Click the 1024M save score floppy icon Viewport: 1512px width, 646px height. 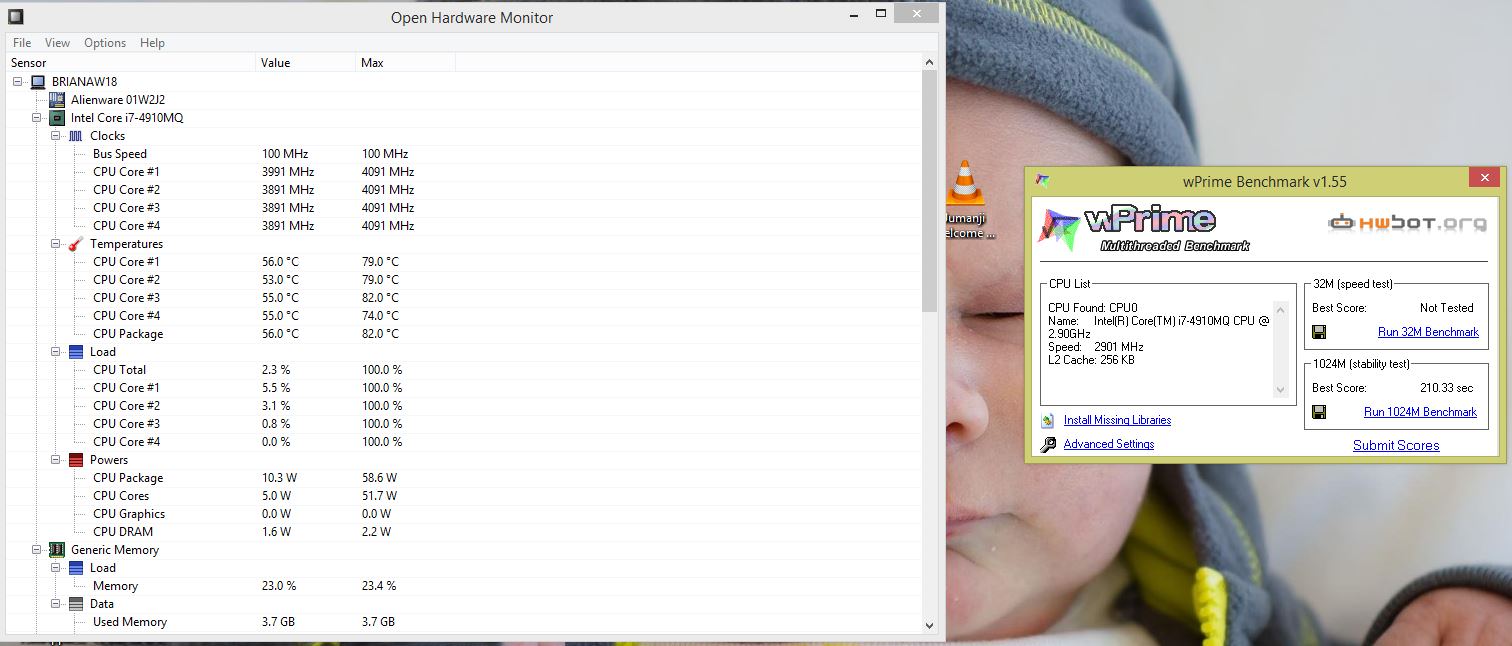tap(1319, 412)
